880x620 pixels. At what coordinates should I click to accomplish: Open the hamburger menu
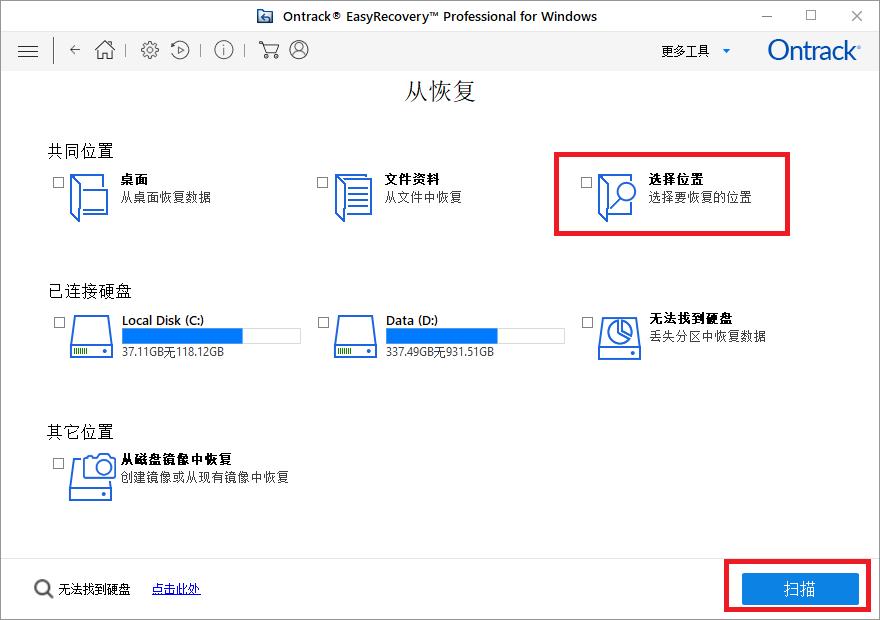[x=28, y=50]
